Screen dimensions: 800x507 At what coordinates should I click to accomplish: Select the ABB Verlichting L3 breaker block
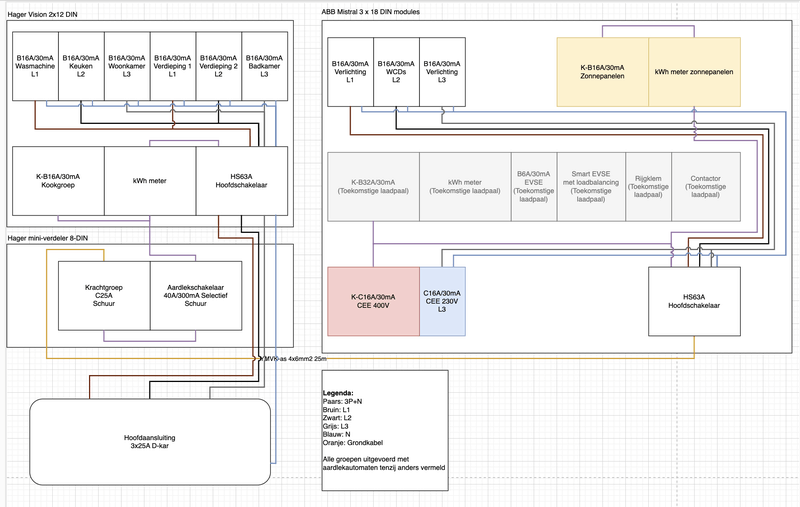tap(442, 72)
